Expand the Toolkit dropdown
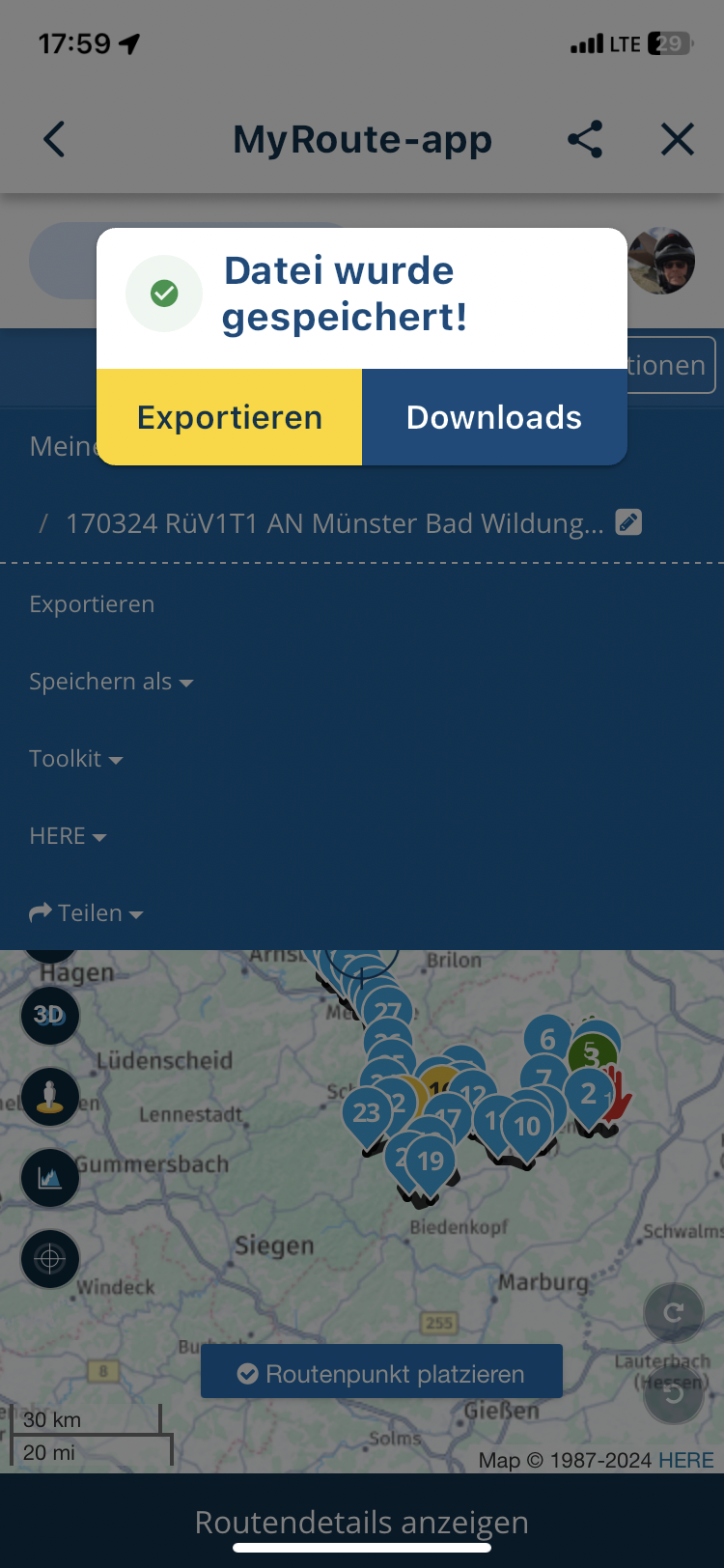724x1568 pixels. click(x=76, y=759)
